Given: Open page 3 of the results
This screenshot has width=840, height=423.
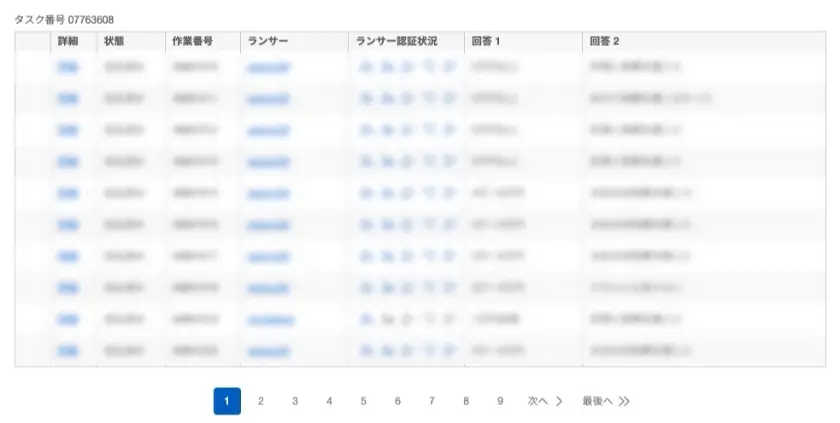Looking at the screenshot, I should tap(295, 401).
